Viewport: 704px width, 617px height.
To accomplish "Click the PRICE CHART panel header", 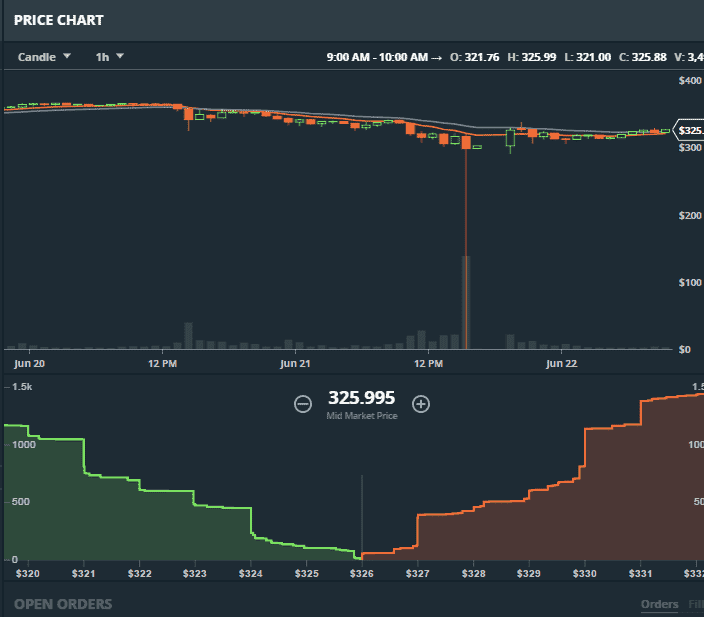I will 59,20.
